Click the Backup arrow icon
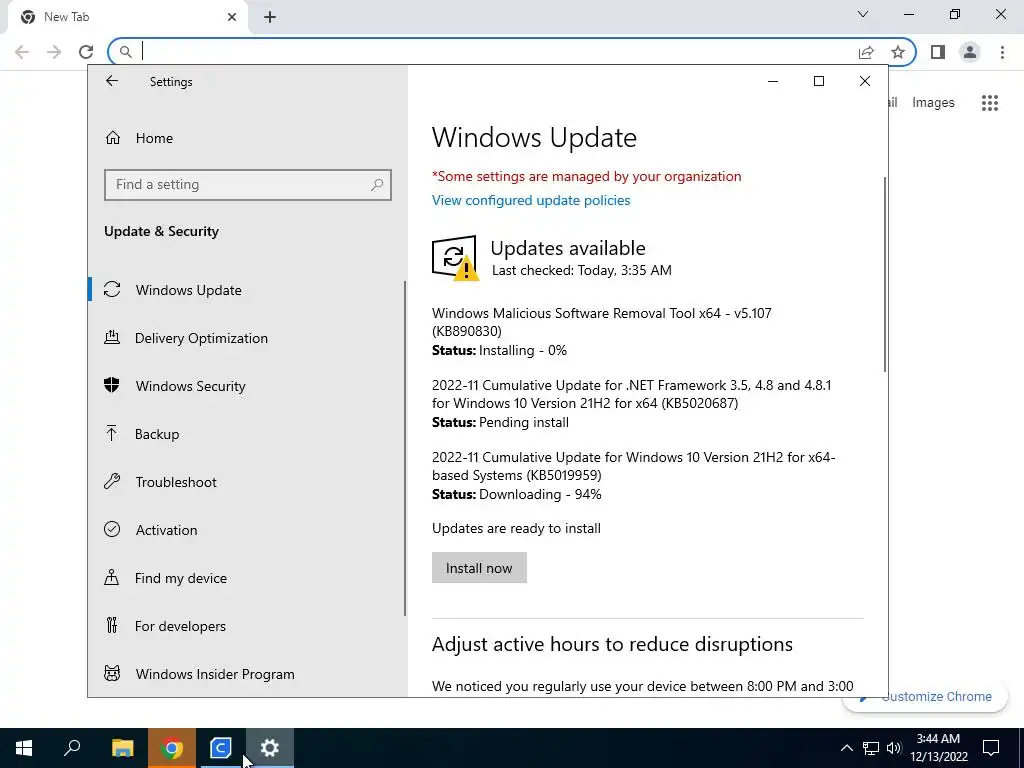The height and width of the screenshot is (768, 1024). coord(112,434)
